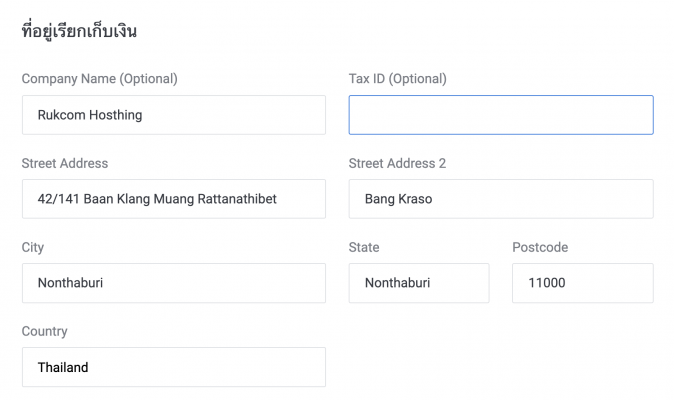Click the Thai billing address heading
Image resolution: width=674 pixels, height=400 pixels.
79,31
